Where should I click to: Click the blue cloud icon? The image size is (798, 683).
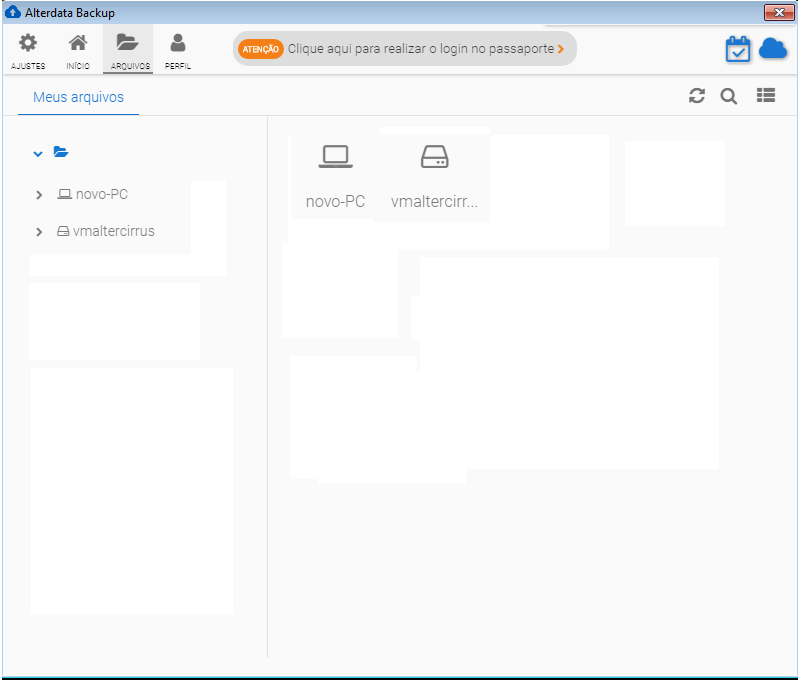click(x=773, y=49)
